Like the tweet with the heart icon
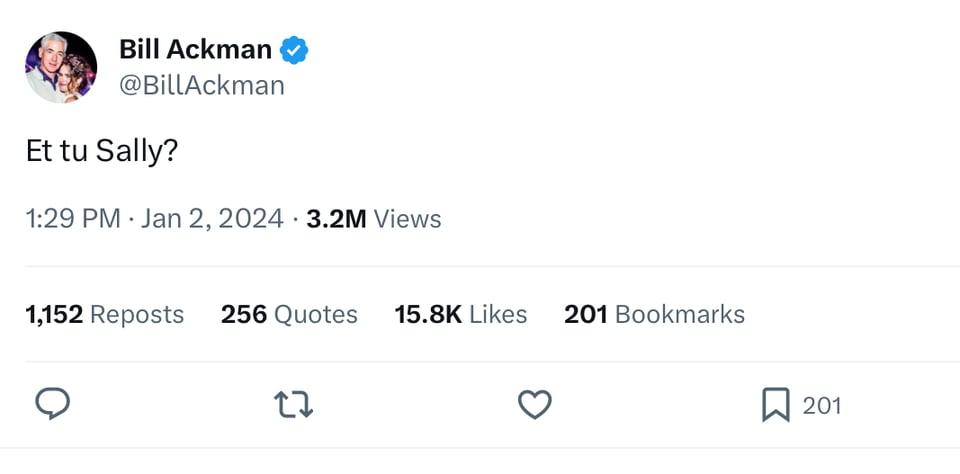This screenshot has width=960, height=474. 535,404
